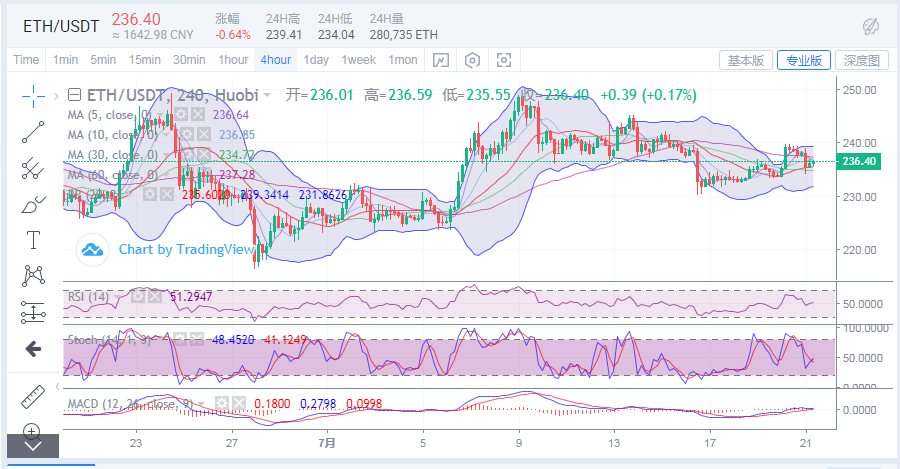This screenshot has height=469, width=900.
Task: Open settings gear for the BB indicator
Action: 150,195
